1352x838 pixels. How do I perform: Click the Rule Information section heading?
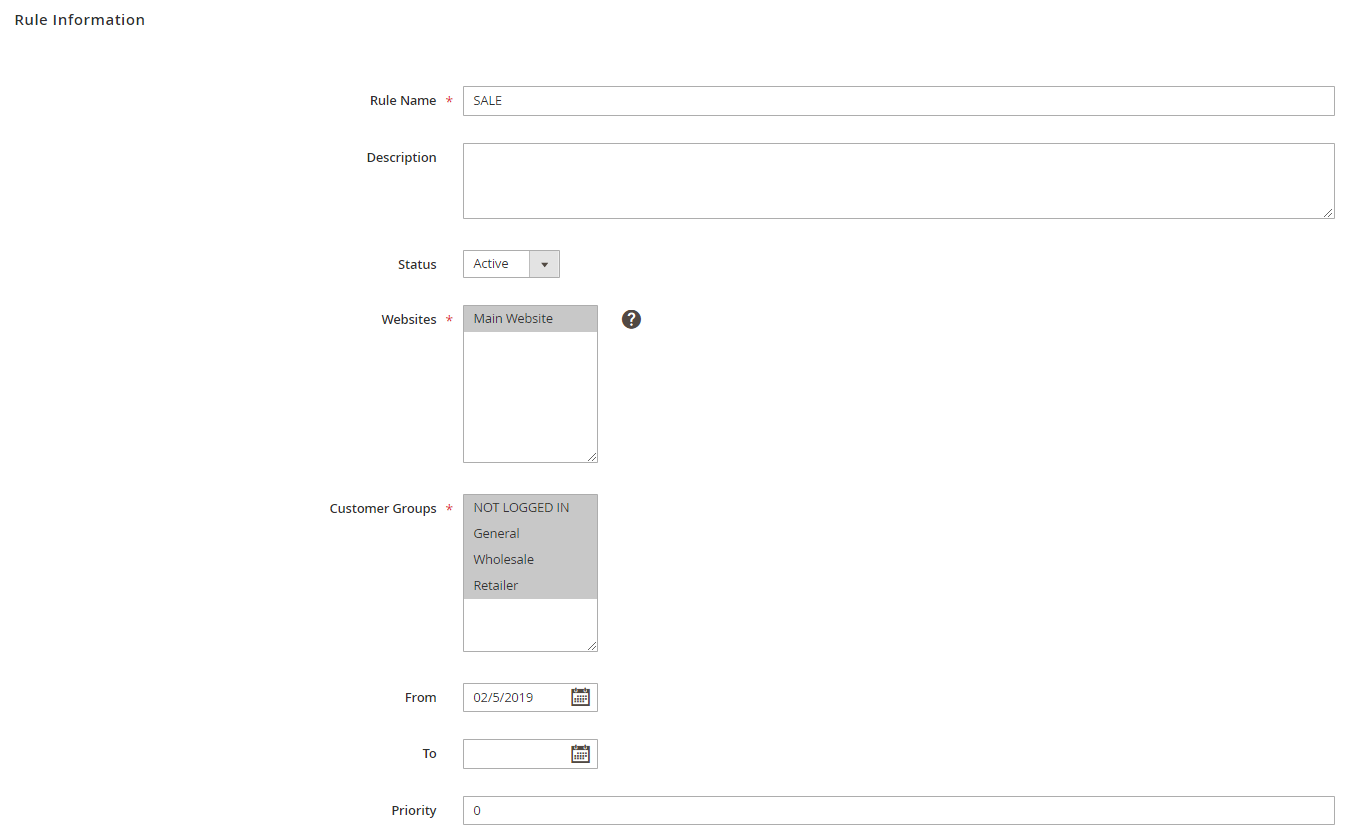(80, 20)
